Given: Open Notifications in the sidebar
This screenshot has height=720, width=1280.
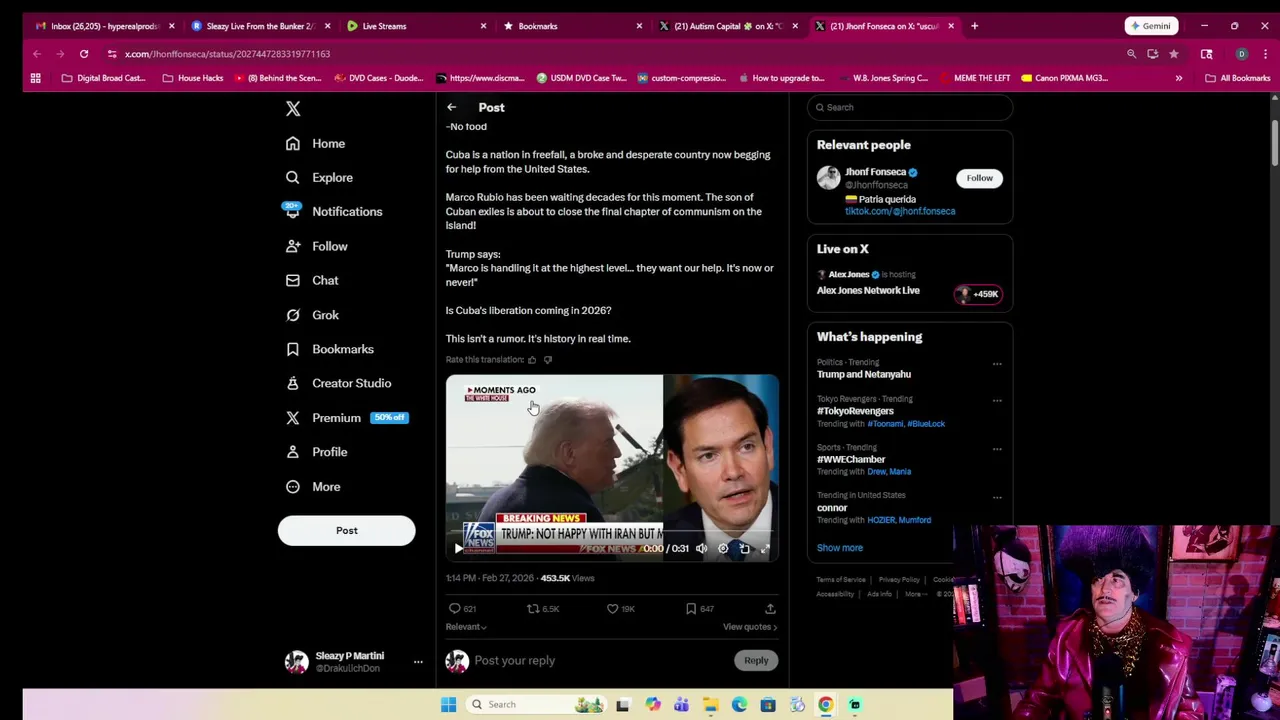Looking at the screenshot, I should pyautogui.click(x=333, y=212).
